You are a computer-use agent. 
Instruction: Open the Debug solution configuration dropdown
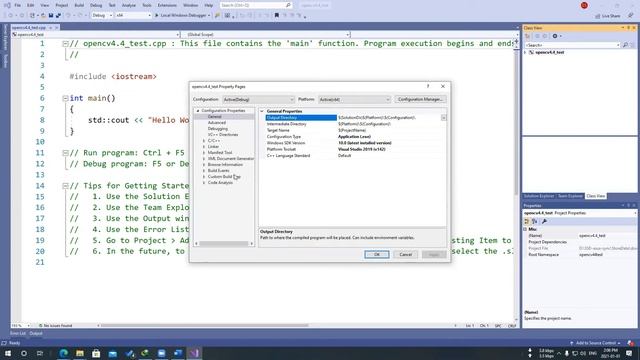(x=102, y=16)
